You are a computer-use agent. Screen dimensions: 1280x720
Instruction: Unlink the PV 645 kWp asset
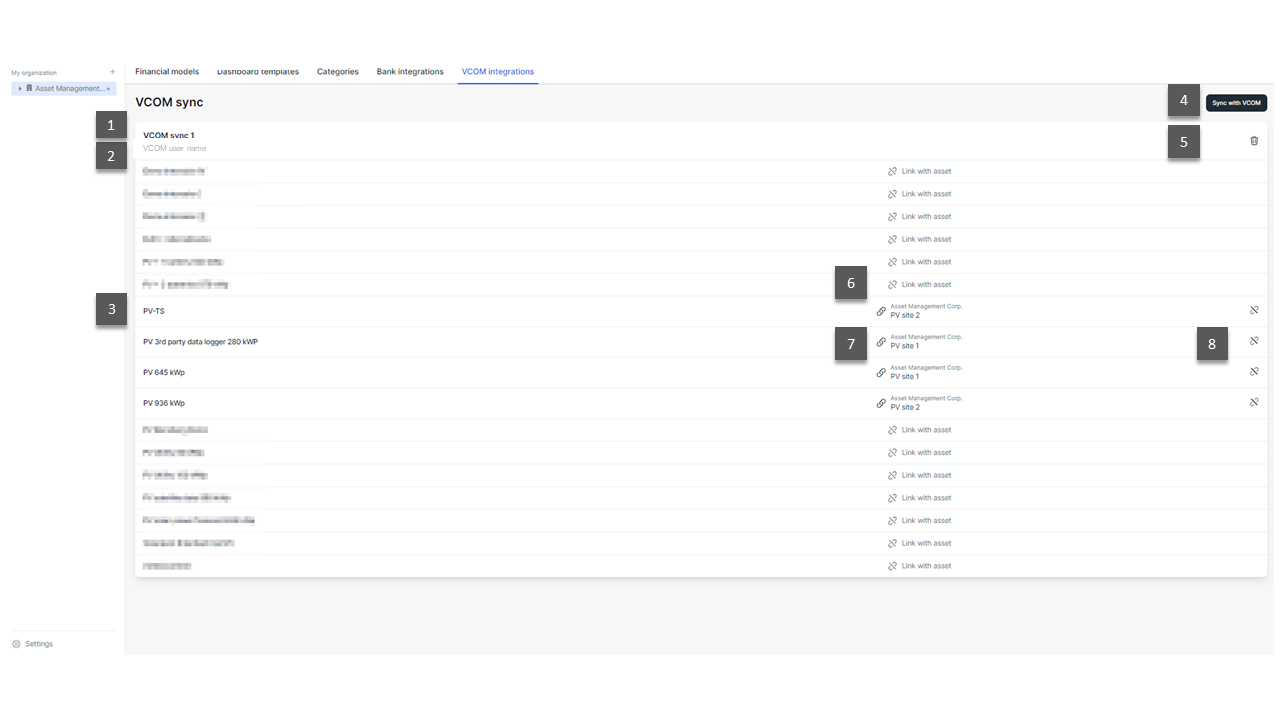click(1254, 372)
